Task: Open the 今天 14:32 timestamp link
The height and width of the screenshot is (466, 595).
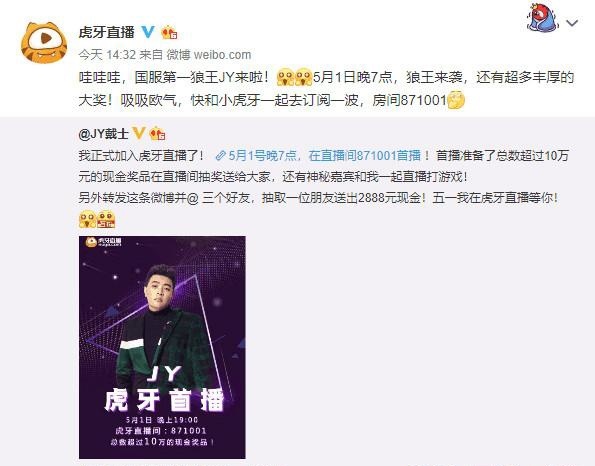Action: (107, 55)
